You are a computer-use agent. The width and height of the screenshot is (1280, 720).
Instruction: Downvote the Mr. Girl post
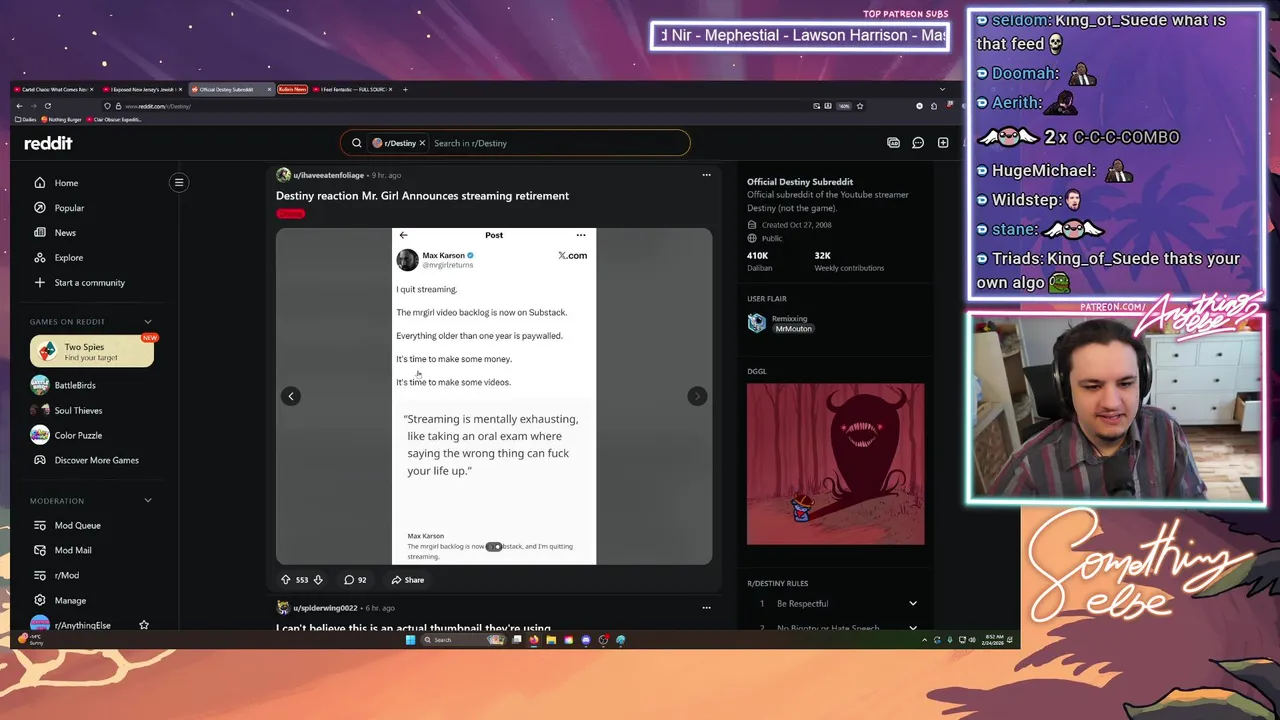click(318, 580)
